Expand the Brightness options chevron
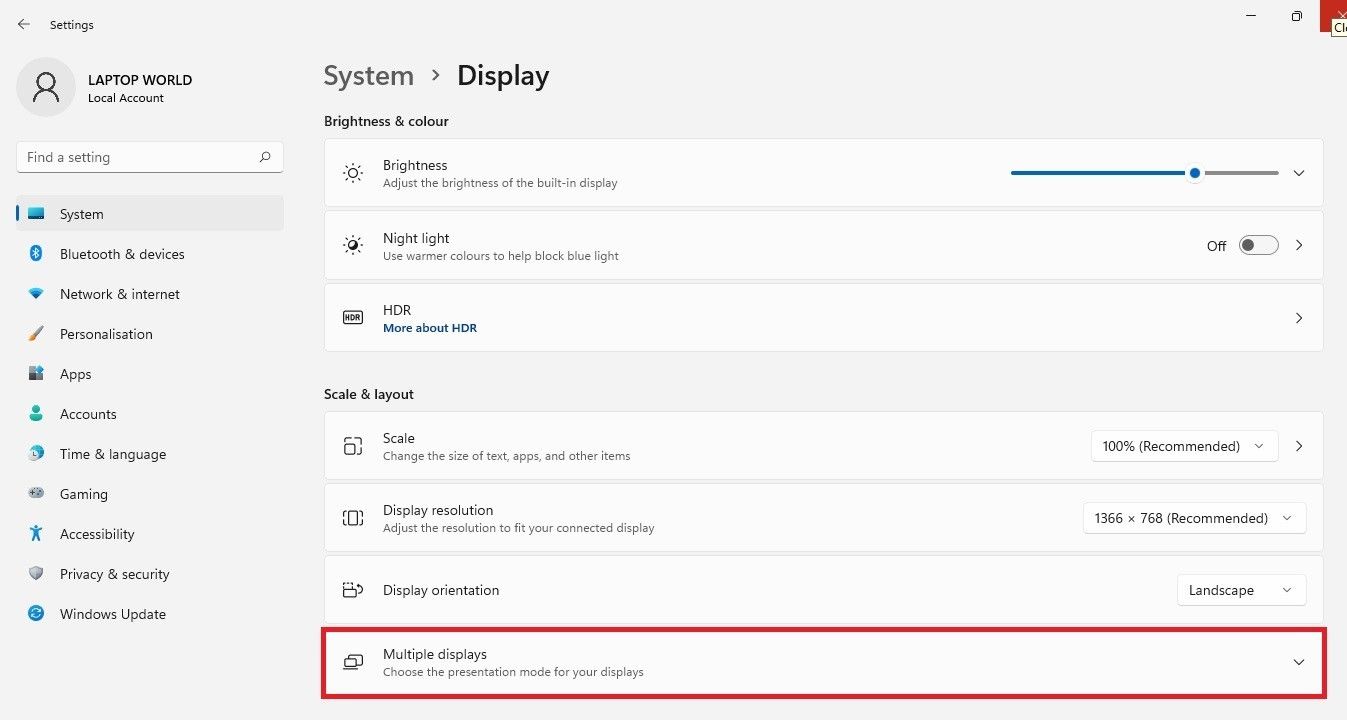This screenshot has height=720, width=1347. (x=1298, y=173)
